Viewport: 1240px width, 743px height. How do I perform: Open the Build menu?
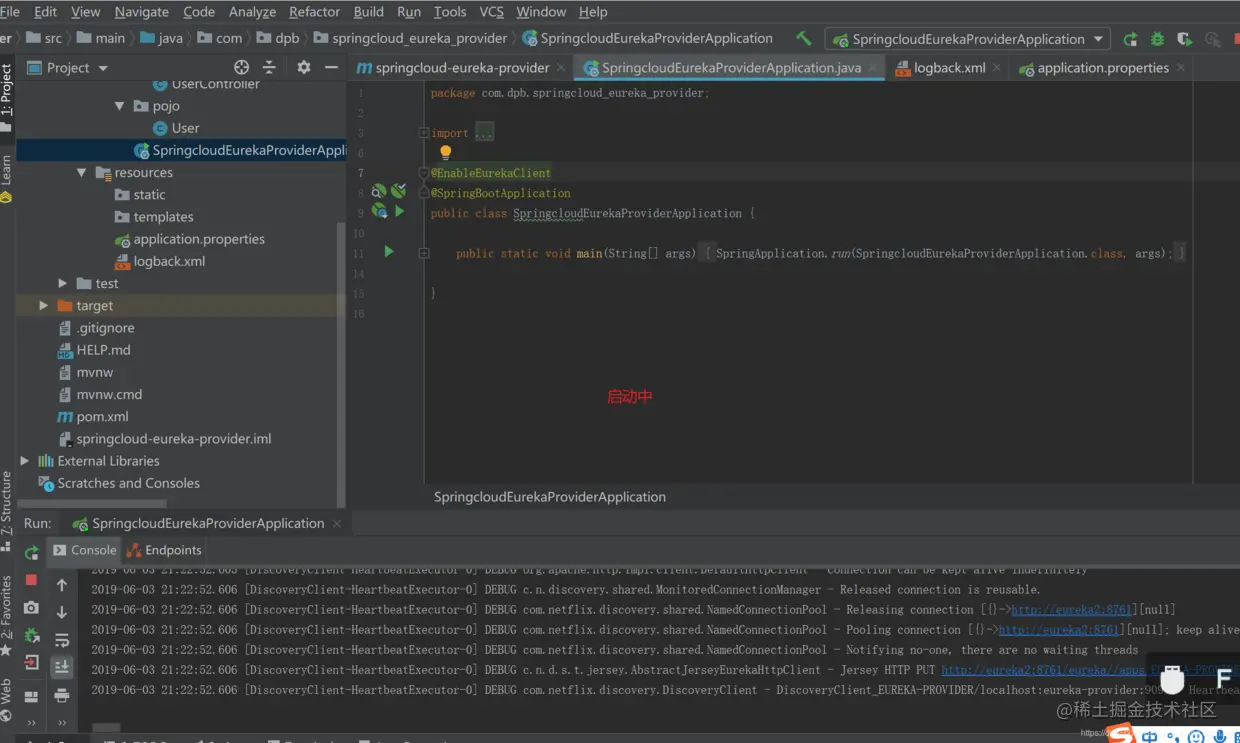(x=369, y=12)
